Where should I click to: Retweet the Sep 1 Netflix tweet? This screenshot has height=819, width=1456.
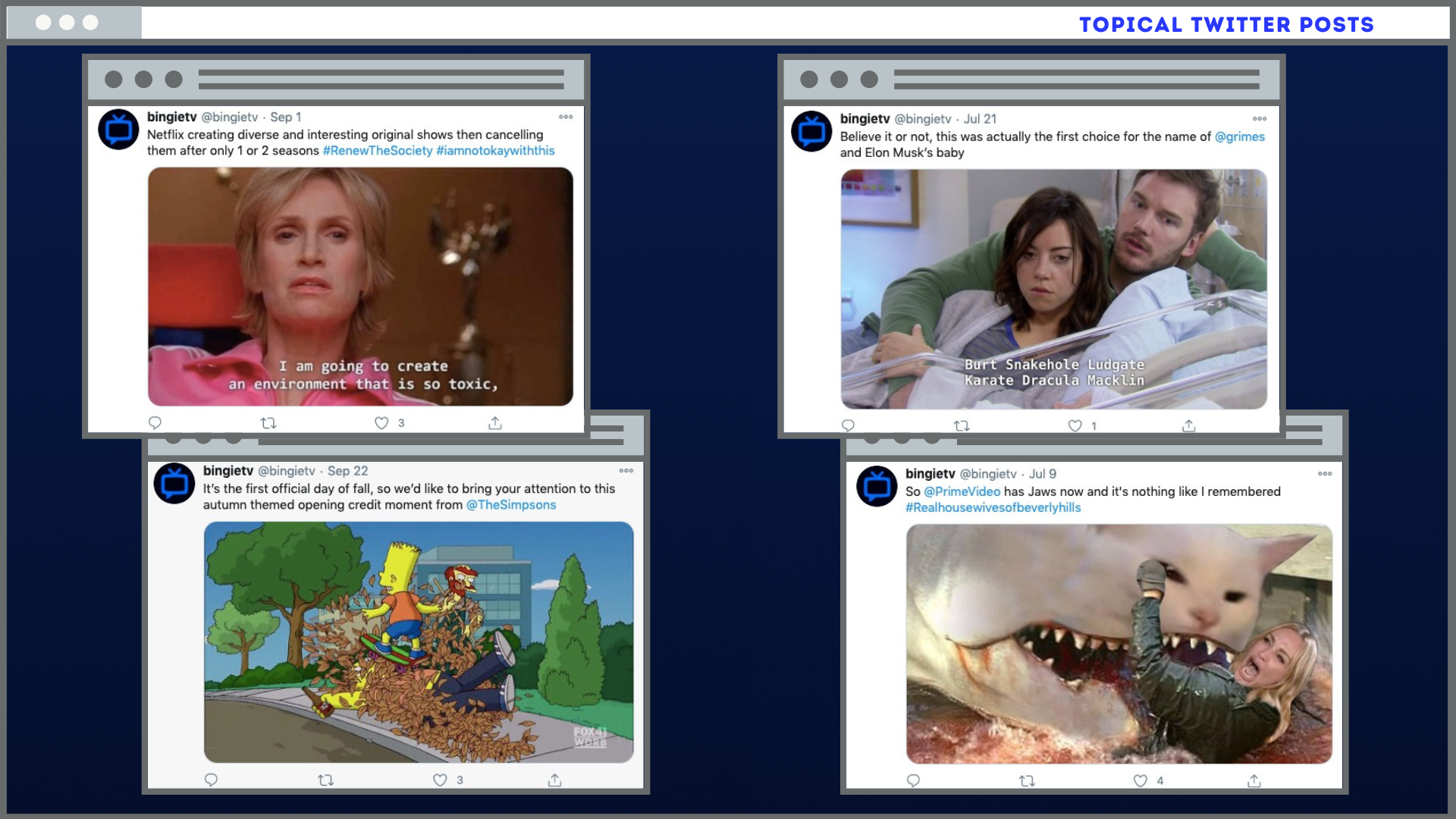[x=268, y=423]
